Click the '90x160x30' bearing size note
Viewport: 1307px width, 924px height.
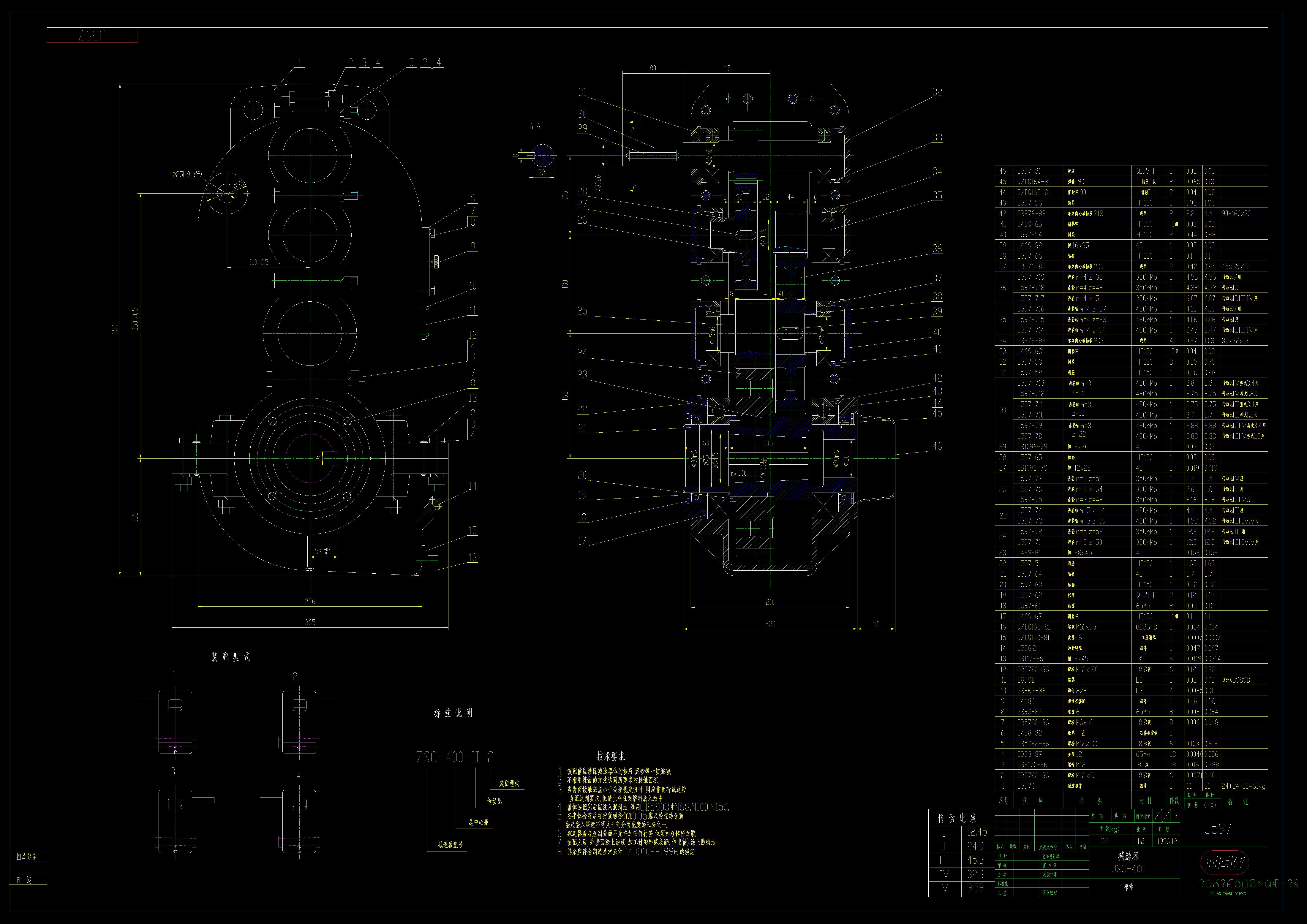1236,213
